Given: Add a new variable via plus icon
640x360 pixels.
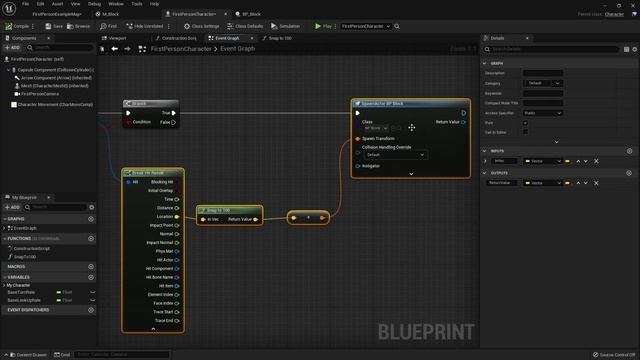Looking at the screenshot, I should pyautogui.click(x=91, y=277).
